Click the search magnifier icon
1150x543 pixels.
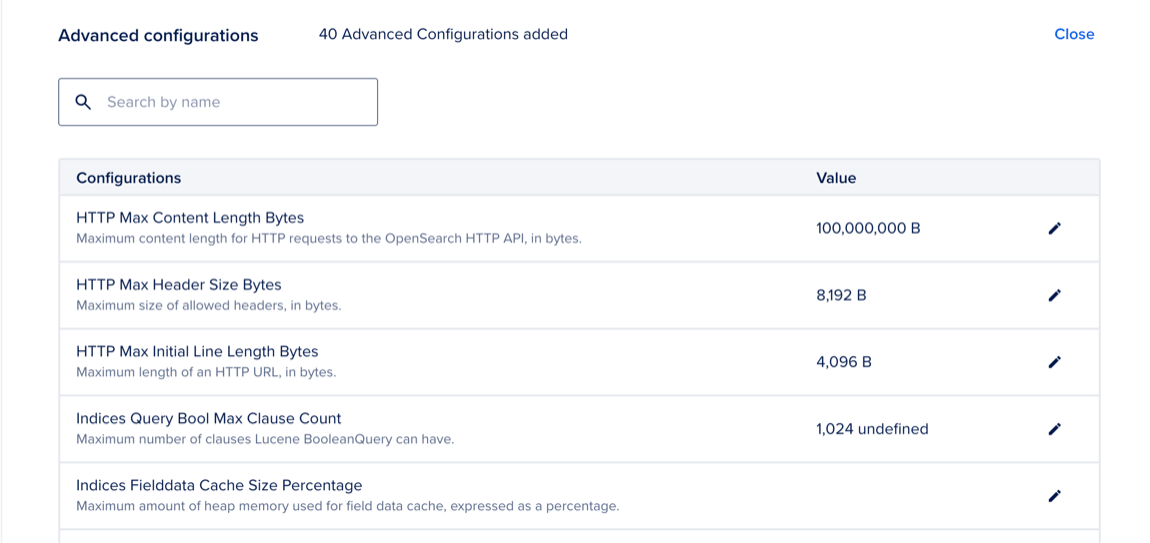click(84, 102)
